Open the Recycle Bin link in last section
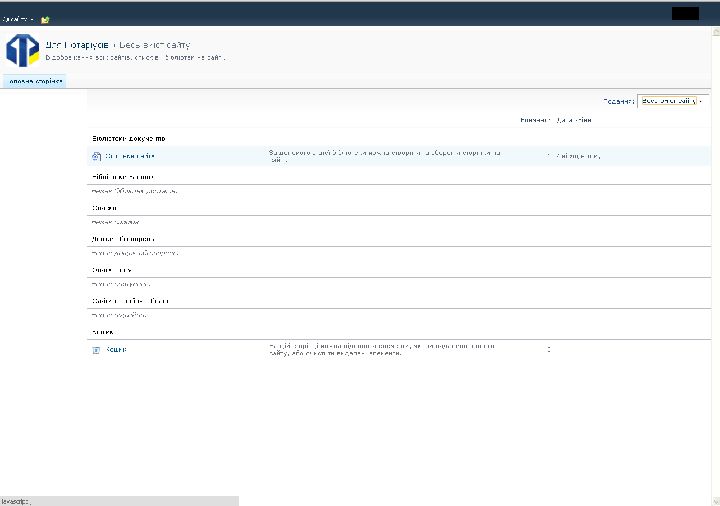Image resolution: width=720 pixels, height=506 pixels. coord(116,350)
